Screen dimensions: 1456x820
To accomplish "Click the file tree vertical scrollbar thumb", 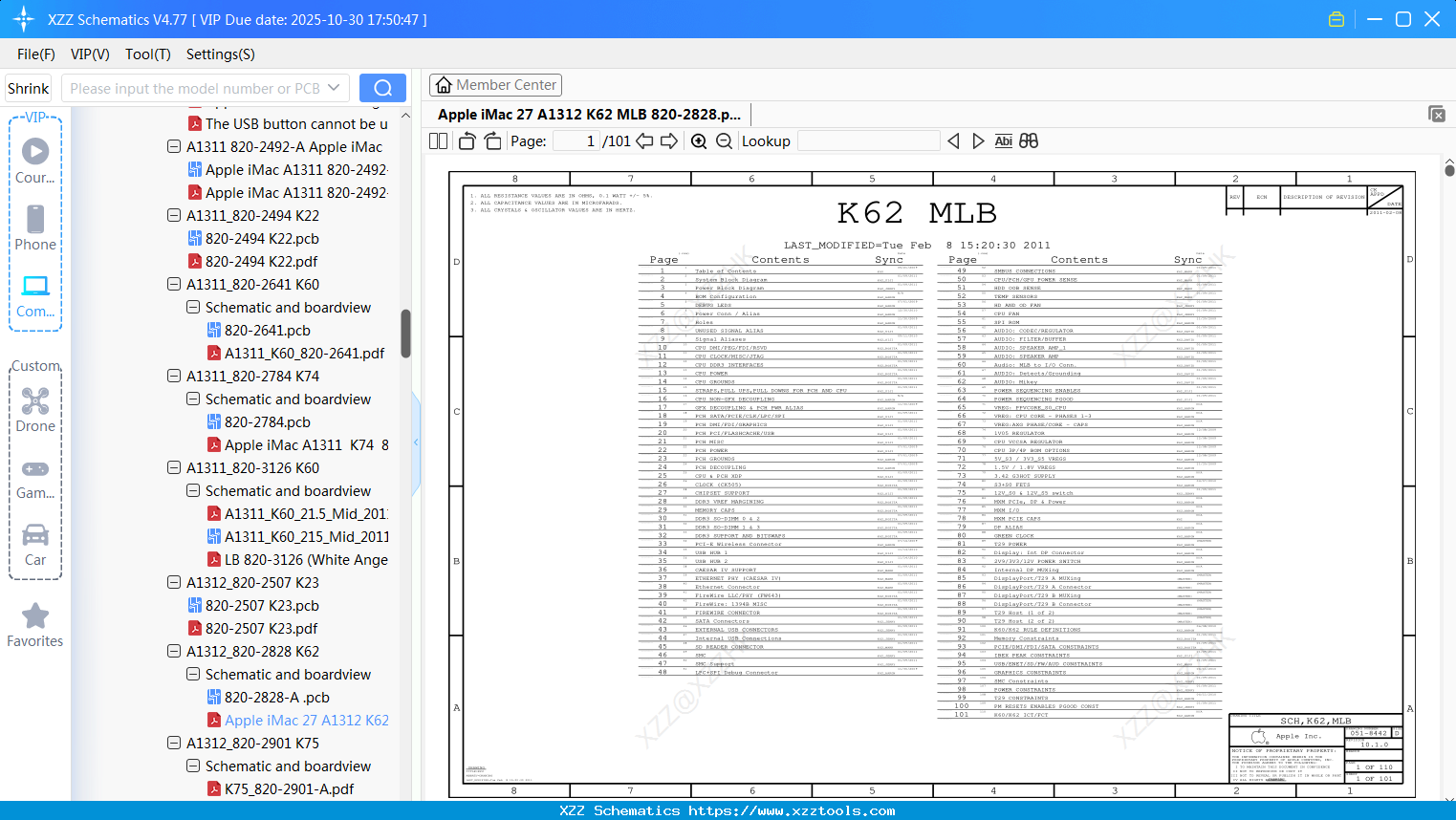I will coord(405,334).
